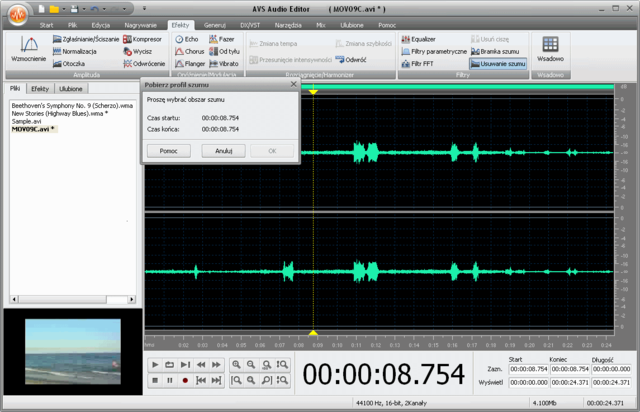Open the Mix ribbon tab
Screen dimensions: 640x412
pos(320,25)
